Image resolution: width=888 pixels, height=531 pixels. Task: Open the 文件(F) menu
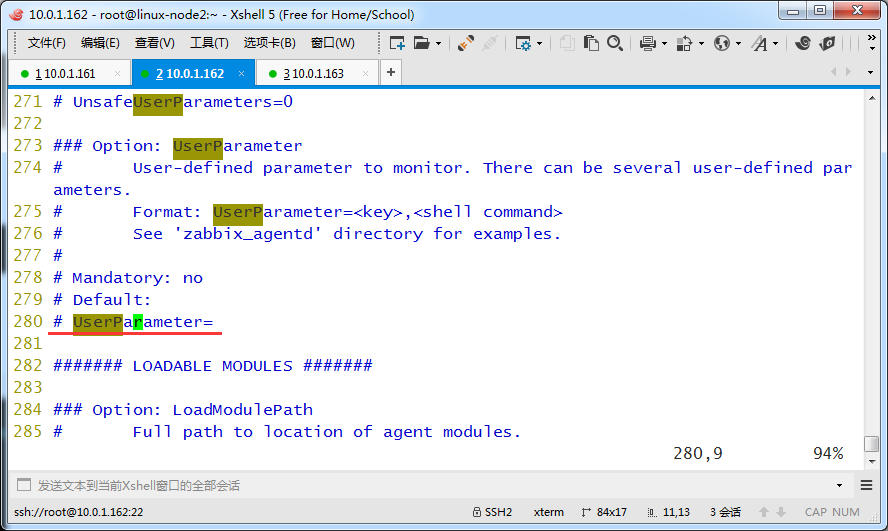46,43
